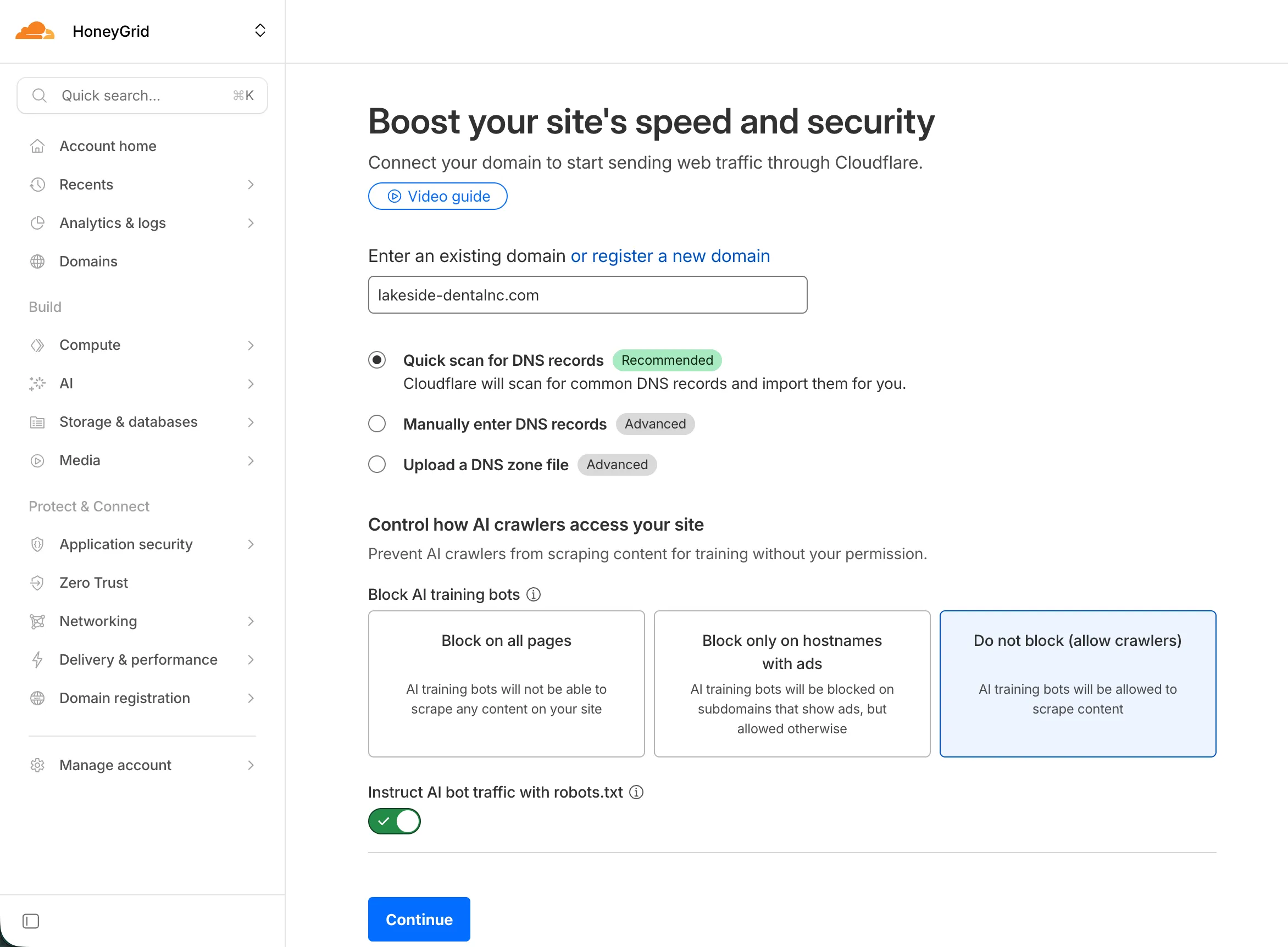Open the Application security shield icon
This screenshot has width=1288, height=947.
click(37, 544)
